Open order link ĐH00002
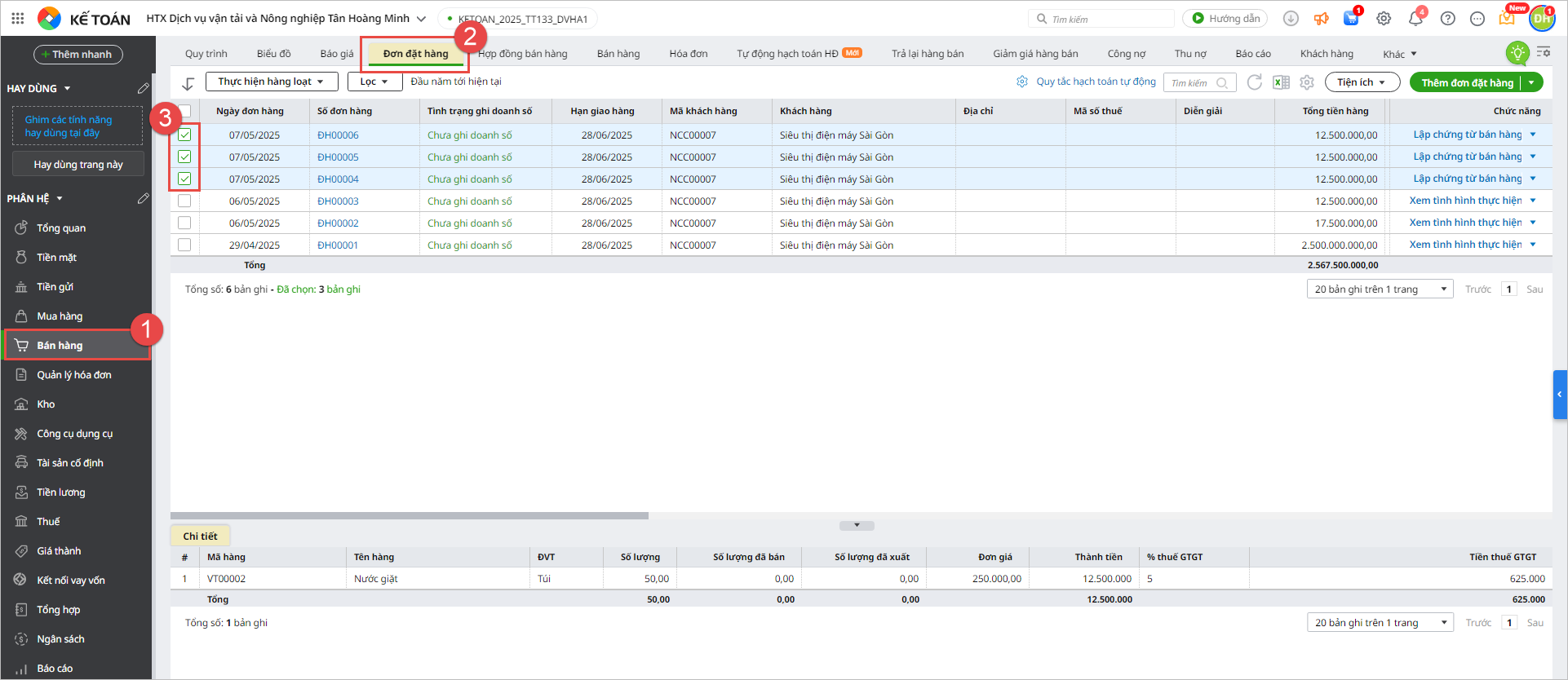This screenshot has width=1568, height=680. tap(338, 223)
